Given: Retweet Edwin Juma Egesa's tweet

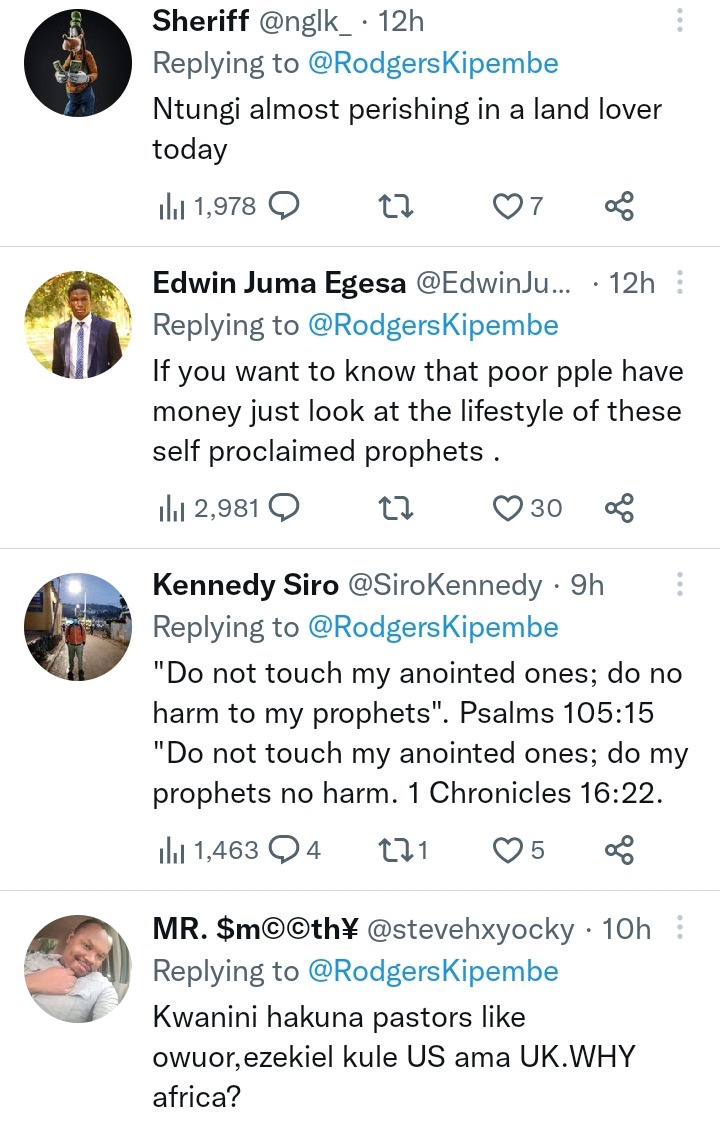Looking at the screenshot, I should pyautogui.click(x=398, y=508).
